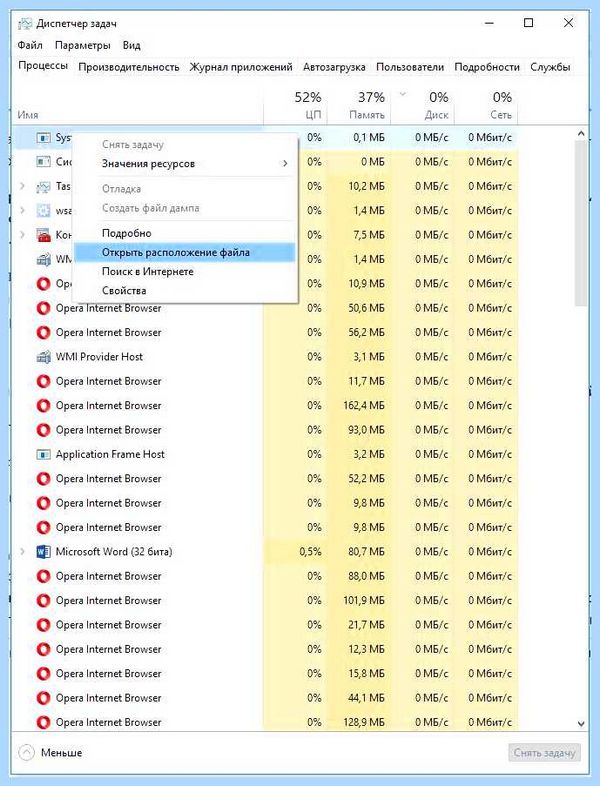
Task: Click the WMI Provider Host icon
Action: click(x=44, y=357)
